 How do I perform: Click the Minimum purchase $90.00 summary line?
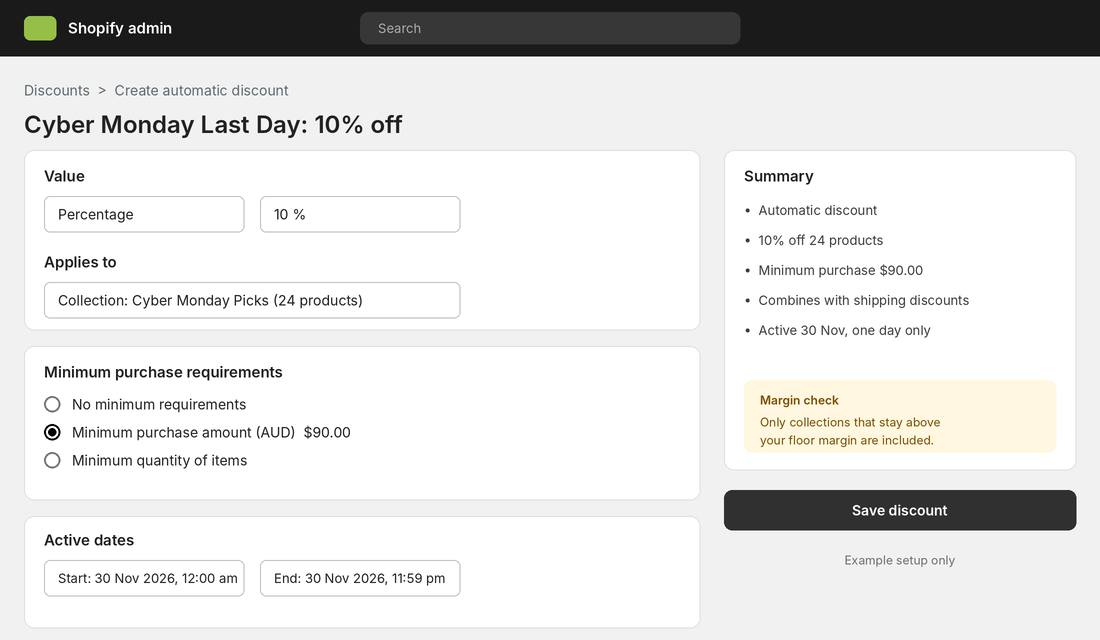coord(840,270)
